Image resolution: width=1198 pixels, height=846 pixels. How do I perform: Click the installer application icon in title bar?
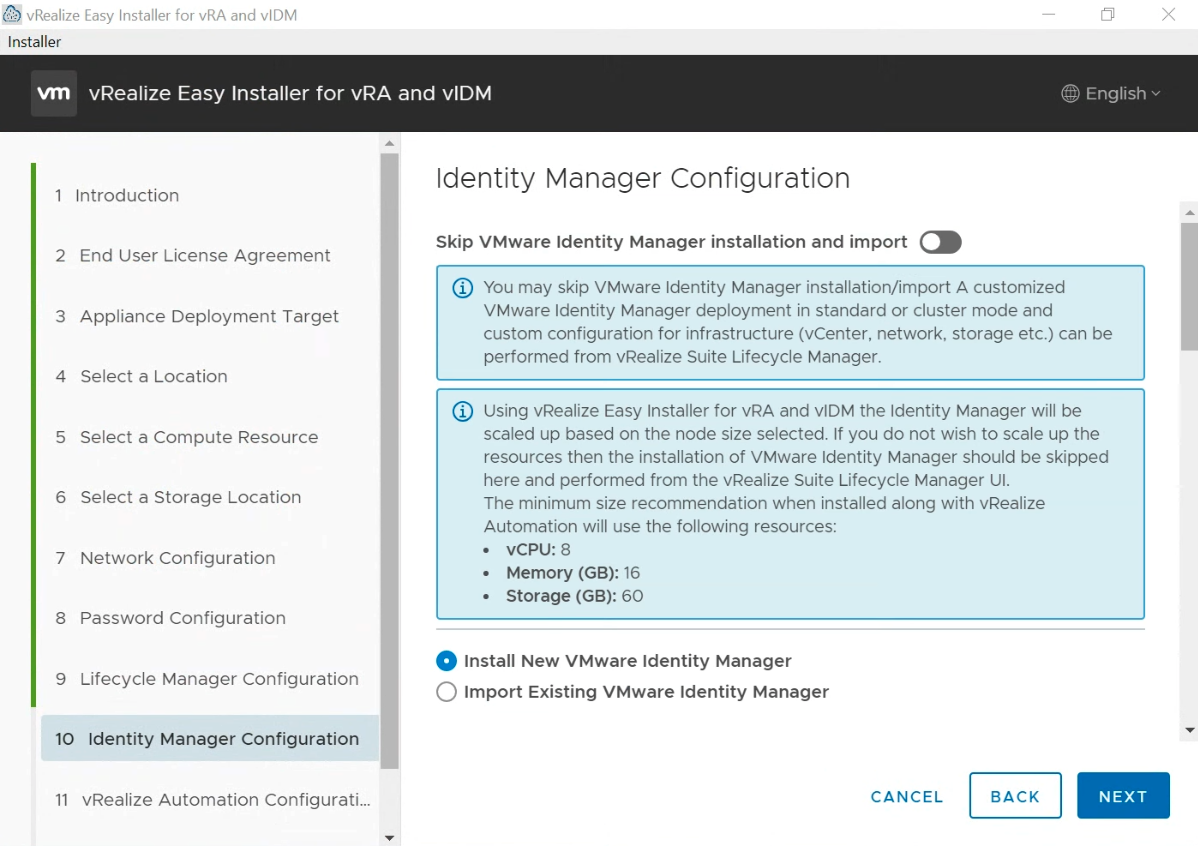pos(12,13)
